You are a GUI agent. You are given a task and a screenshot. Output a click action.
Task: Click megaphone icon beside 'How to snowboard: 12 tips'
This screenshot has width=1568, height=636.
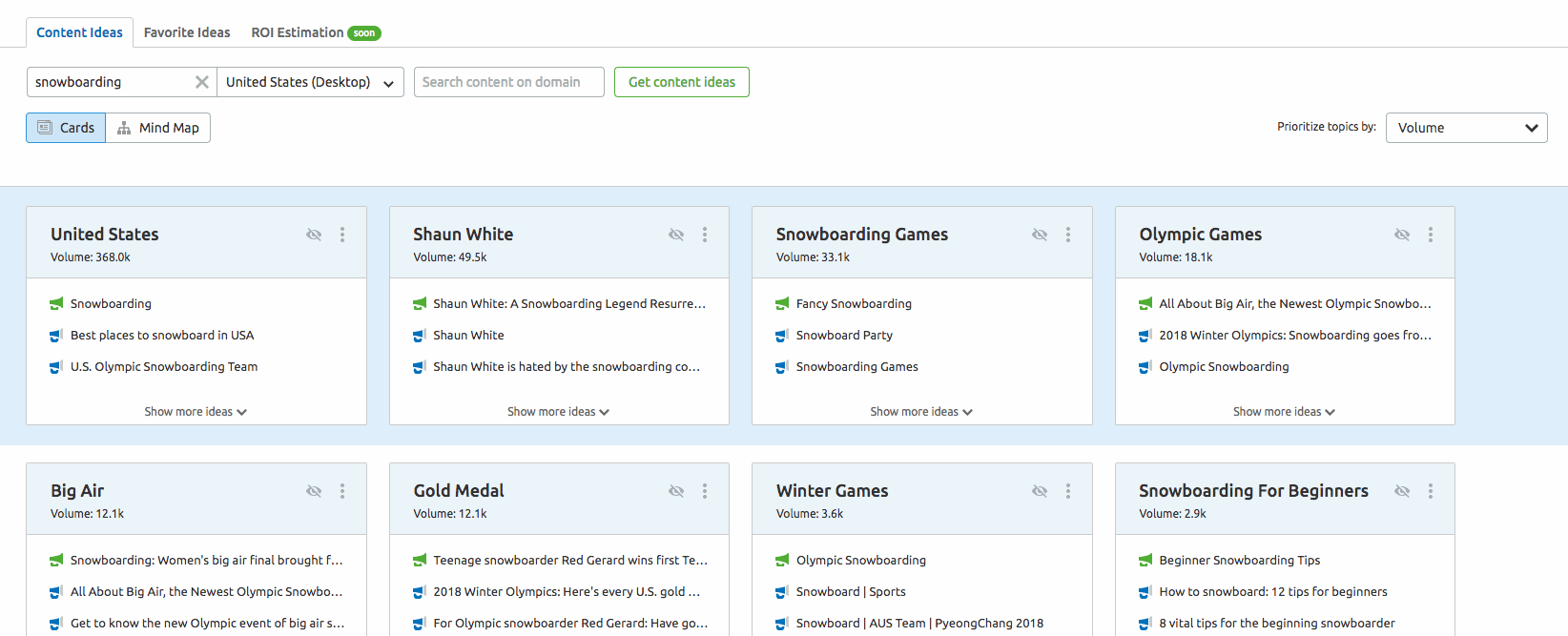point(1145,592)
